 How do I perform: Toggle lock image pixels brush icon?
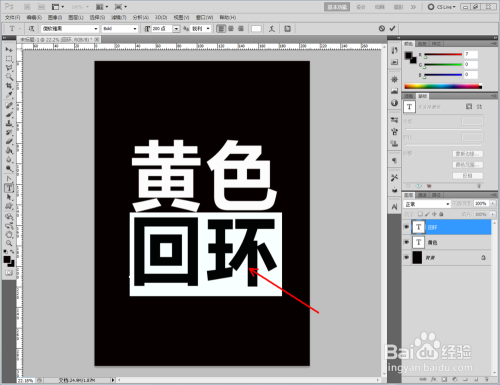[427, 214]
